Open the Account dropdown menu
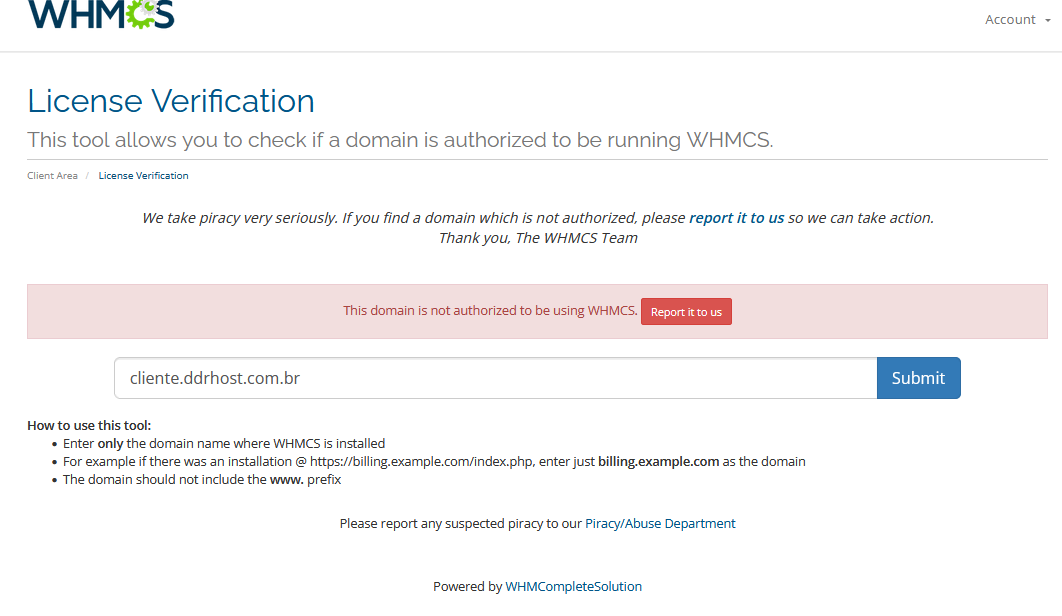This screenshot has height=616, width=1062. 1017,20
